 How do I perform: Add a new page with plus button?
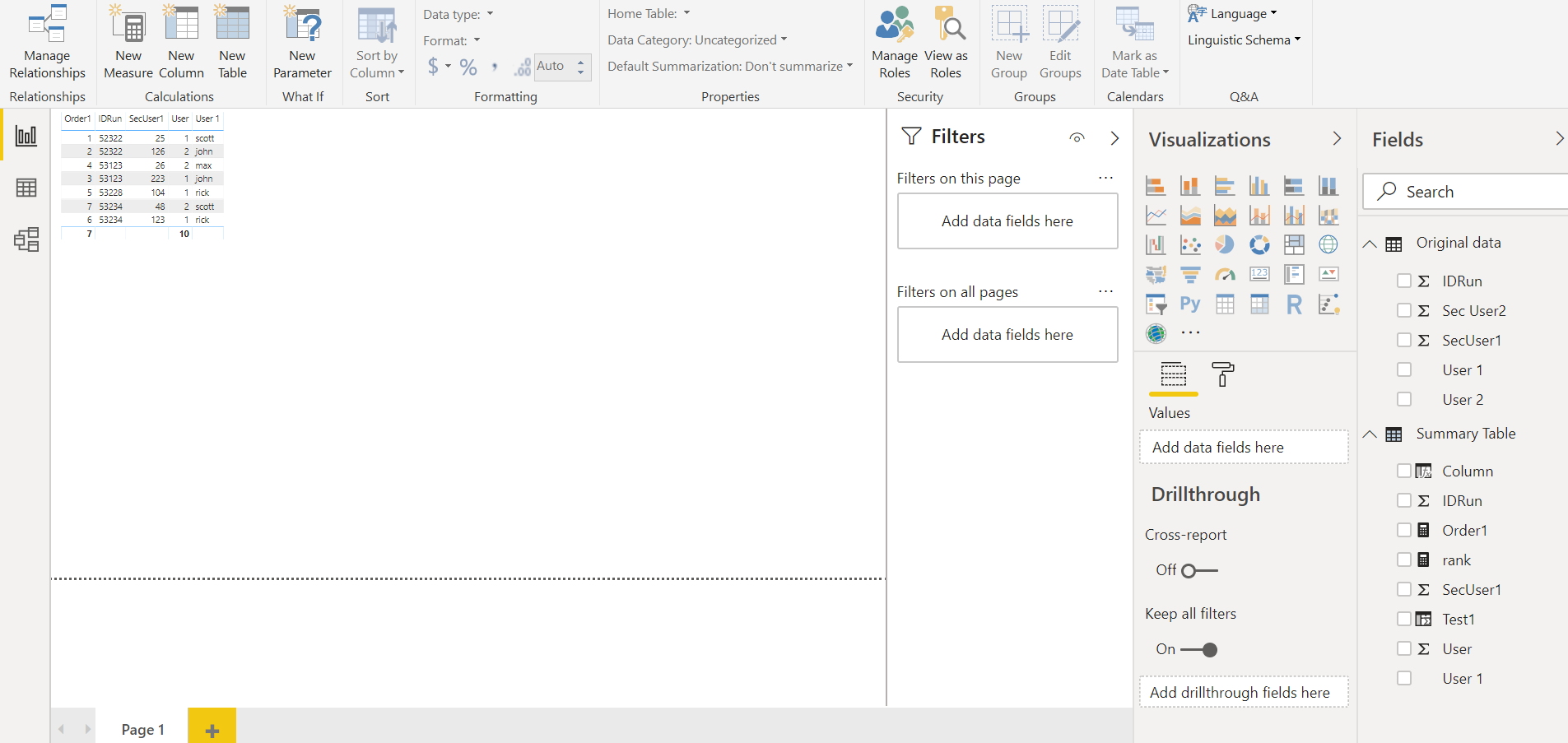tap(212, 727)
